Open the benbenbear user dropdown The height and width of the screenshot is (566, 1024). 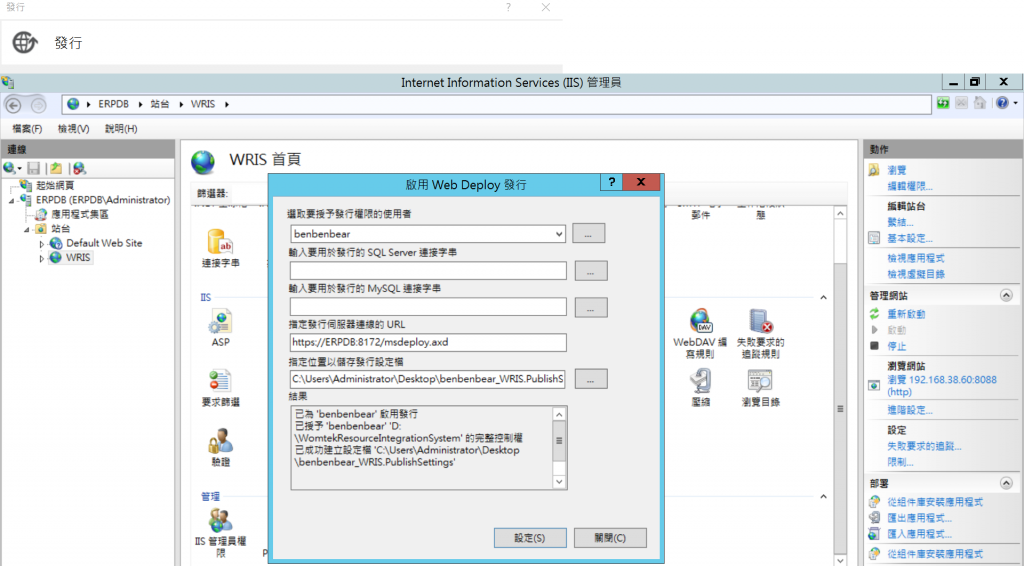pyautogui.click(x=559, y=234)
